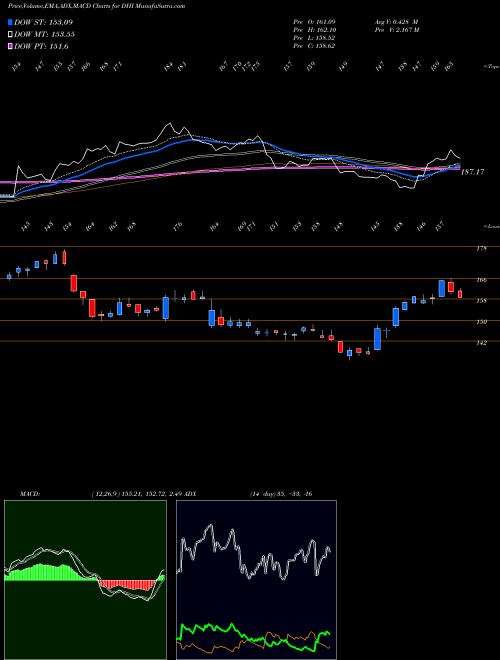Click the chart title mentioning MunafaSutra.com
Viewport: 500px width, 660px height.
[x=96, y=7]
